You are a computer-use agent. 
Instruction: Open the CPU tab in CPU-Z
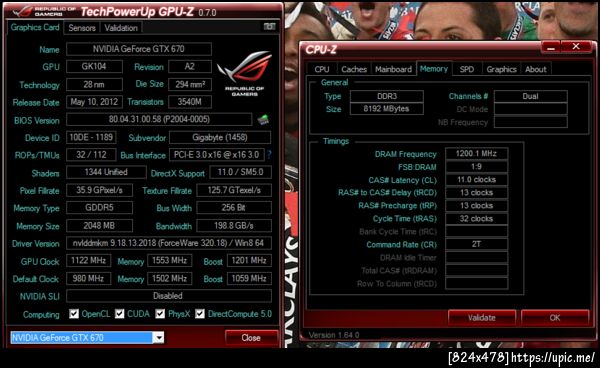[x=322, y=69]
